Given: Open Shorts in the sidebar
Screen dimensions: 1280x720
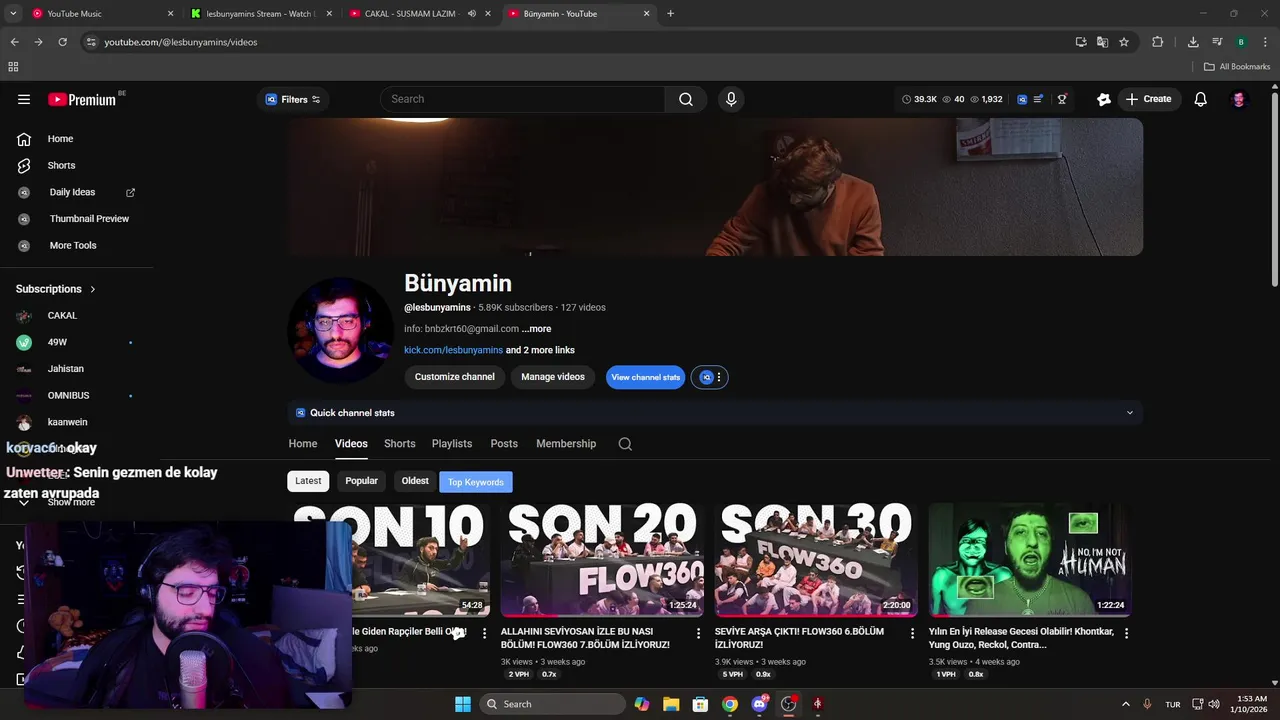Looking at the screenshot, I should [61, 165].
